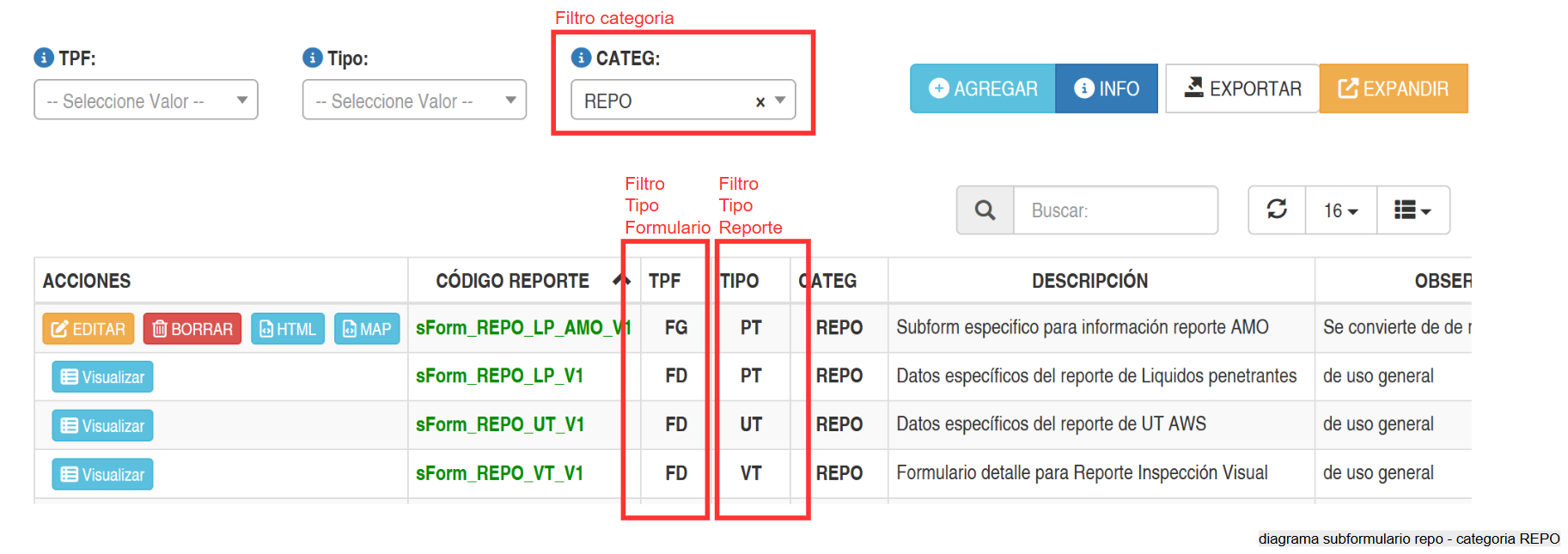The image size is (1568, 554).
Task: Click the EXPORTAR button
Action: coord(1242,88)
